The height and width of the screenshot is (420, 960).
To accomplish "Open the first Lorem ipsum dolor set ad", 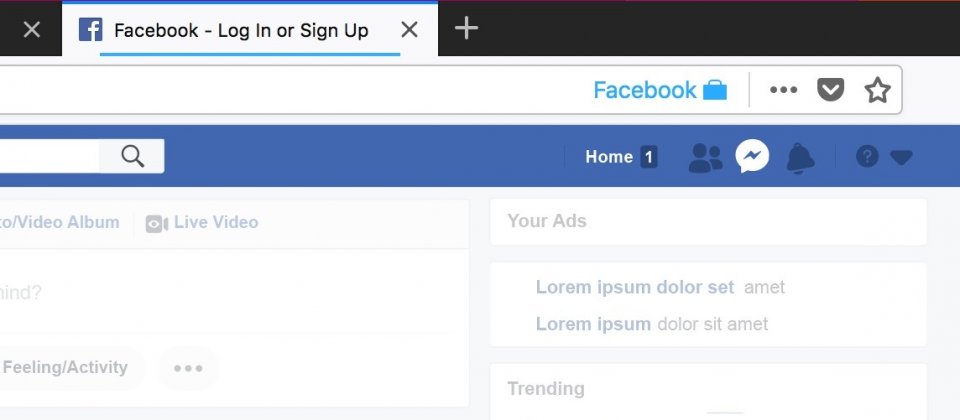I will point(635,288).
